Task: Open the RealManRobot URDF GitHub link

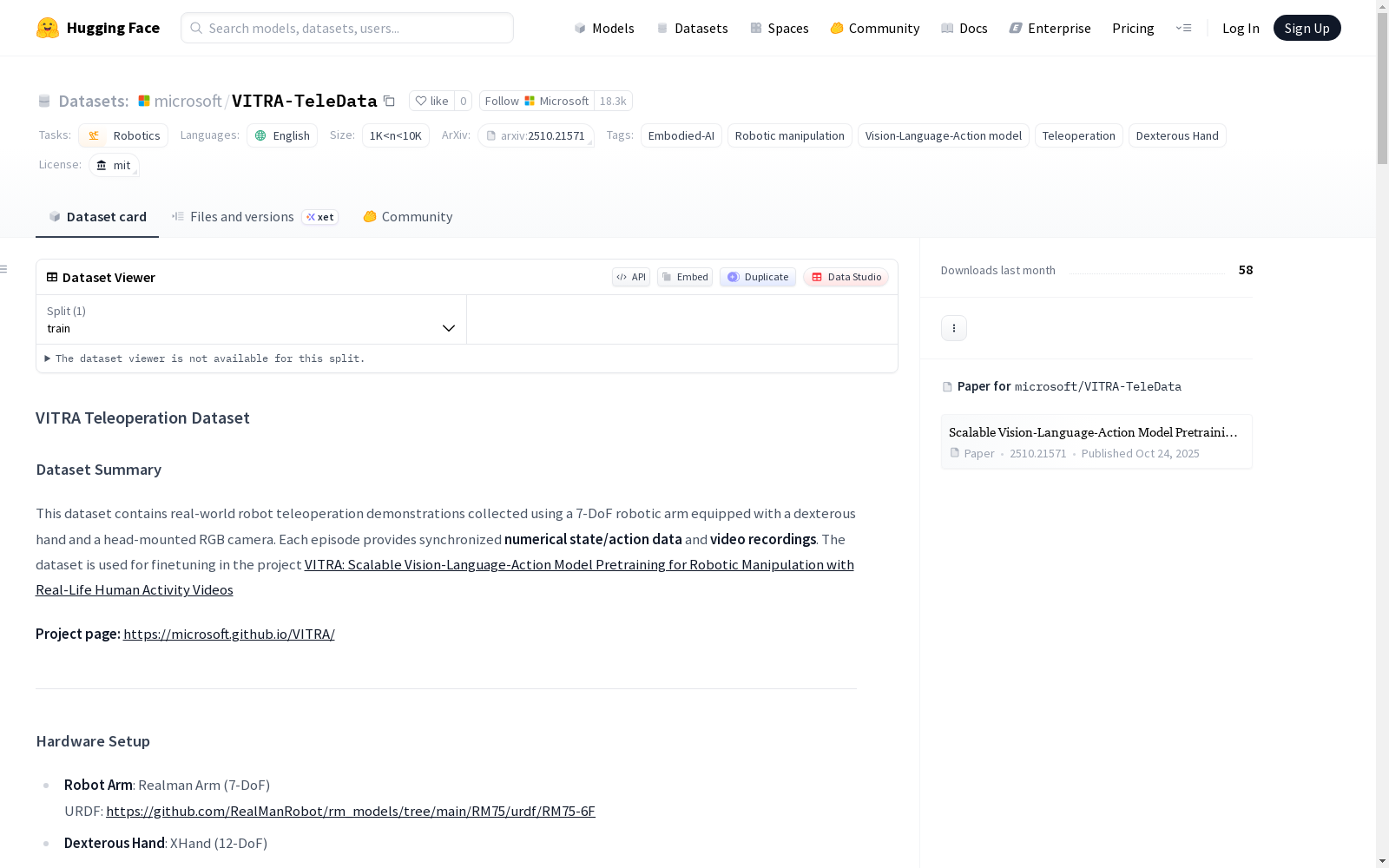Action: [351, 812]
